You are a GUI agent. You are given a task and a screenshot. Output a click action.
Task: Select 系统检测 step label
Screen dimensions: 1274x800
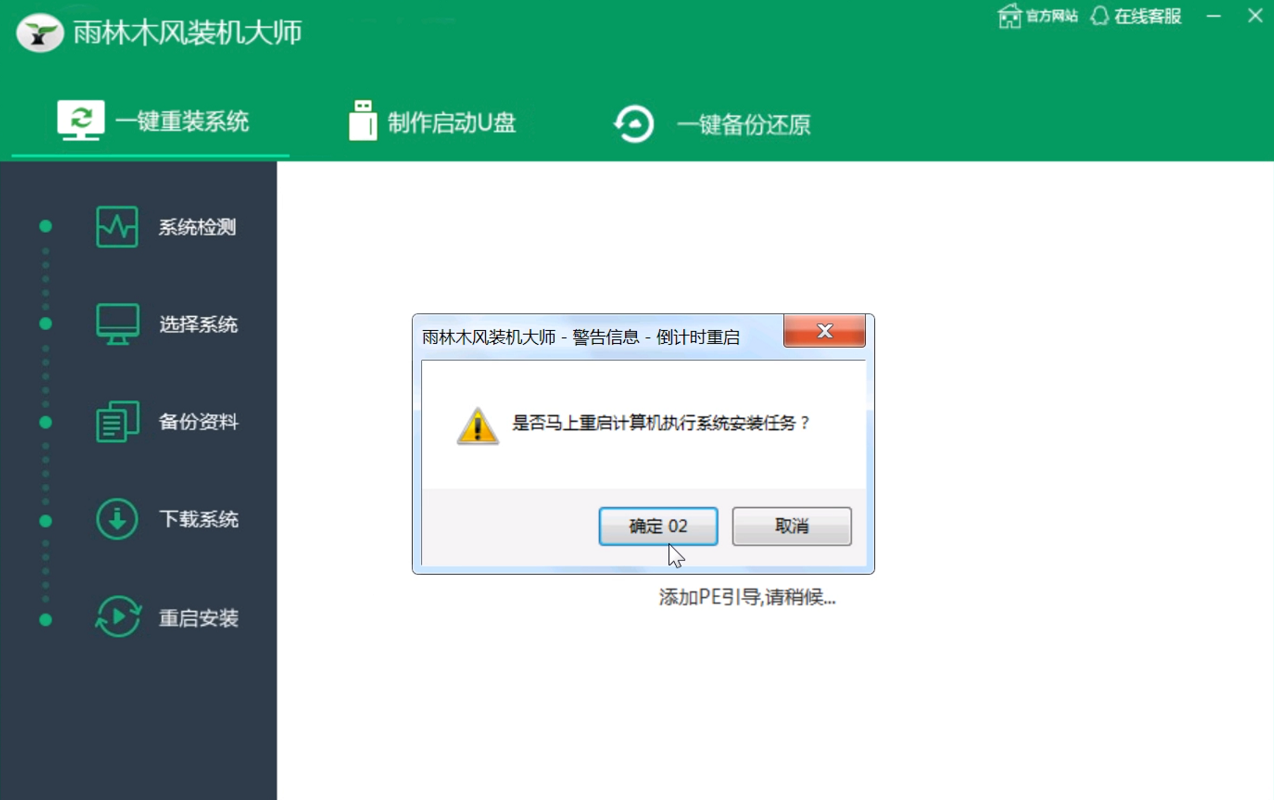pyautogui.click(x=197, y=227)
